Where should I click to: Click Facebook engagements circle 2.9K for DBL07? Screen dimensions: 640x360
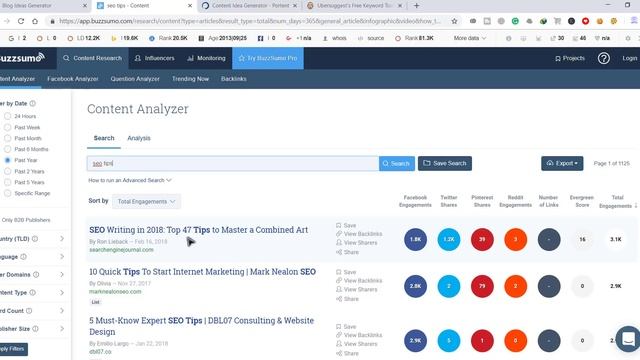pos(415,340)
